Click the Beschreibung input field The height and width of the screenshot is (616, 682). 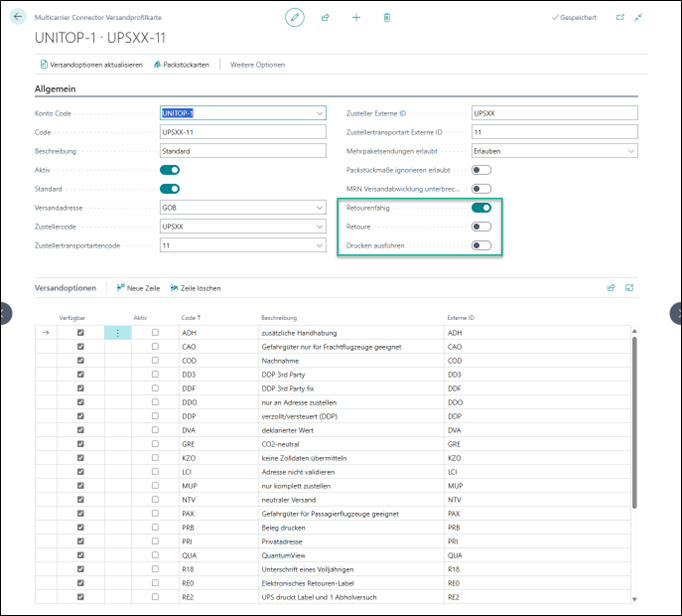[x=243, y=151]
